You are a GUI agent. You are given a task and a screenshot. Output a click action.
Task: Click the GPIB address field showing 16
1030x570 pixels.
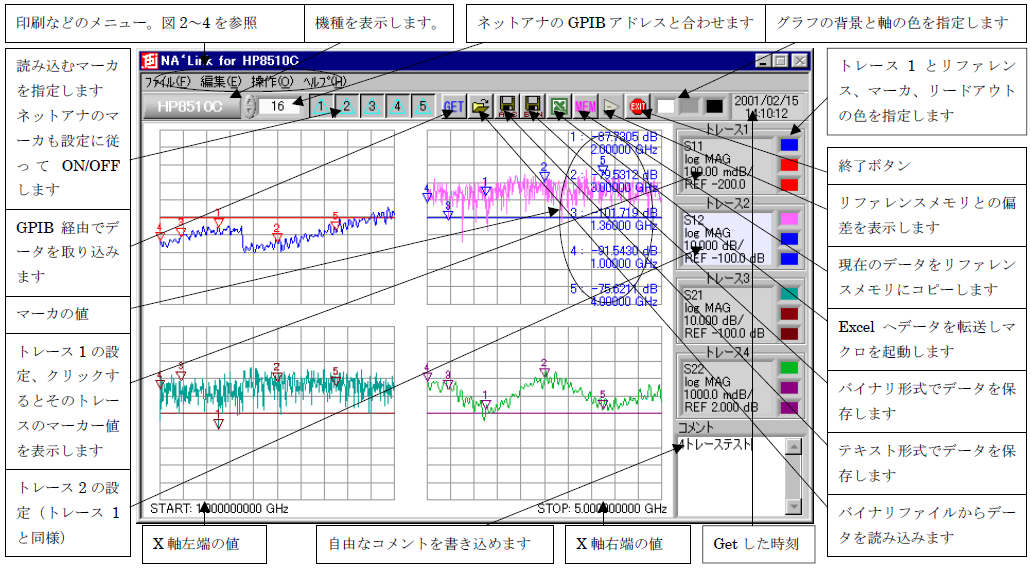click(x=279, y=106)
